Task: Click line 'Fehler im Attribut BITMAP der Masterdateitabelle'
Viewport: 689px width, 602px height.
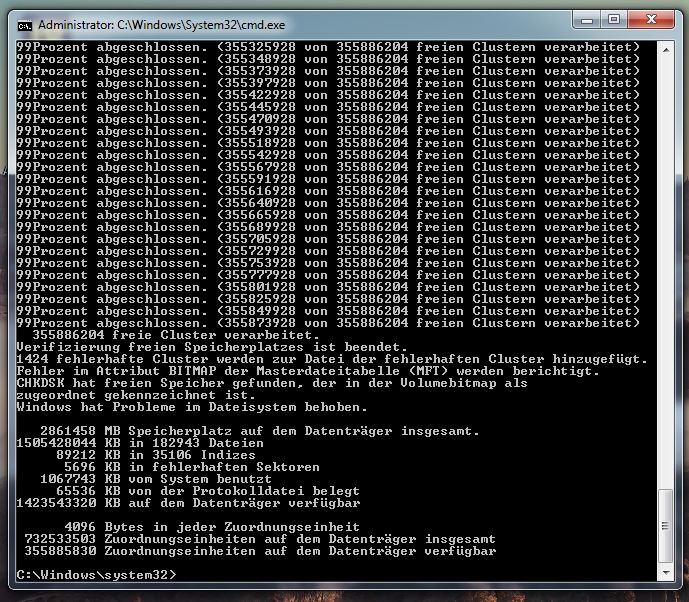Action: click(308, 371)
